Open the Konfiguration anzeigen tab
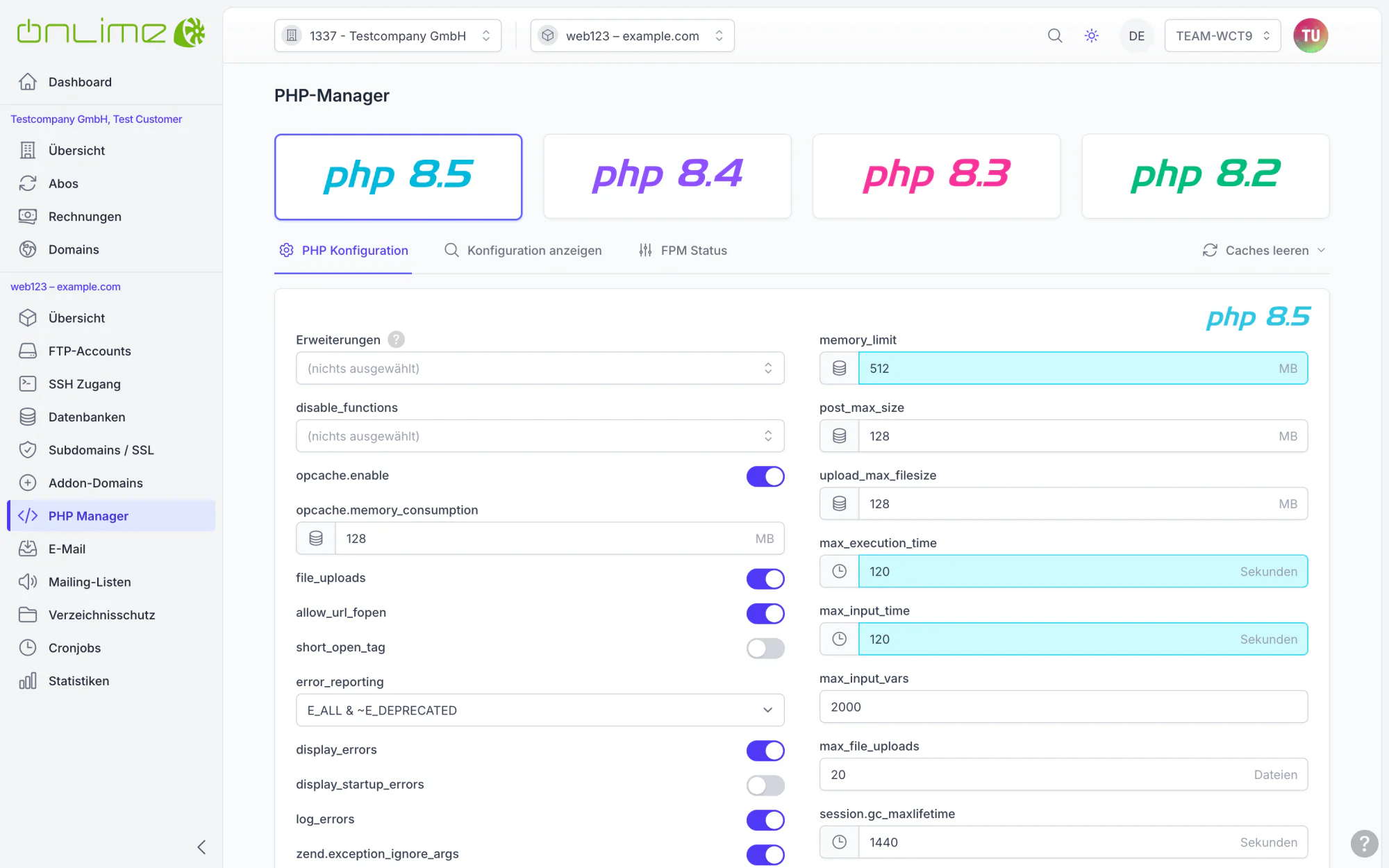 coord(523,251)
